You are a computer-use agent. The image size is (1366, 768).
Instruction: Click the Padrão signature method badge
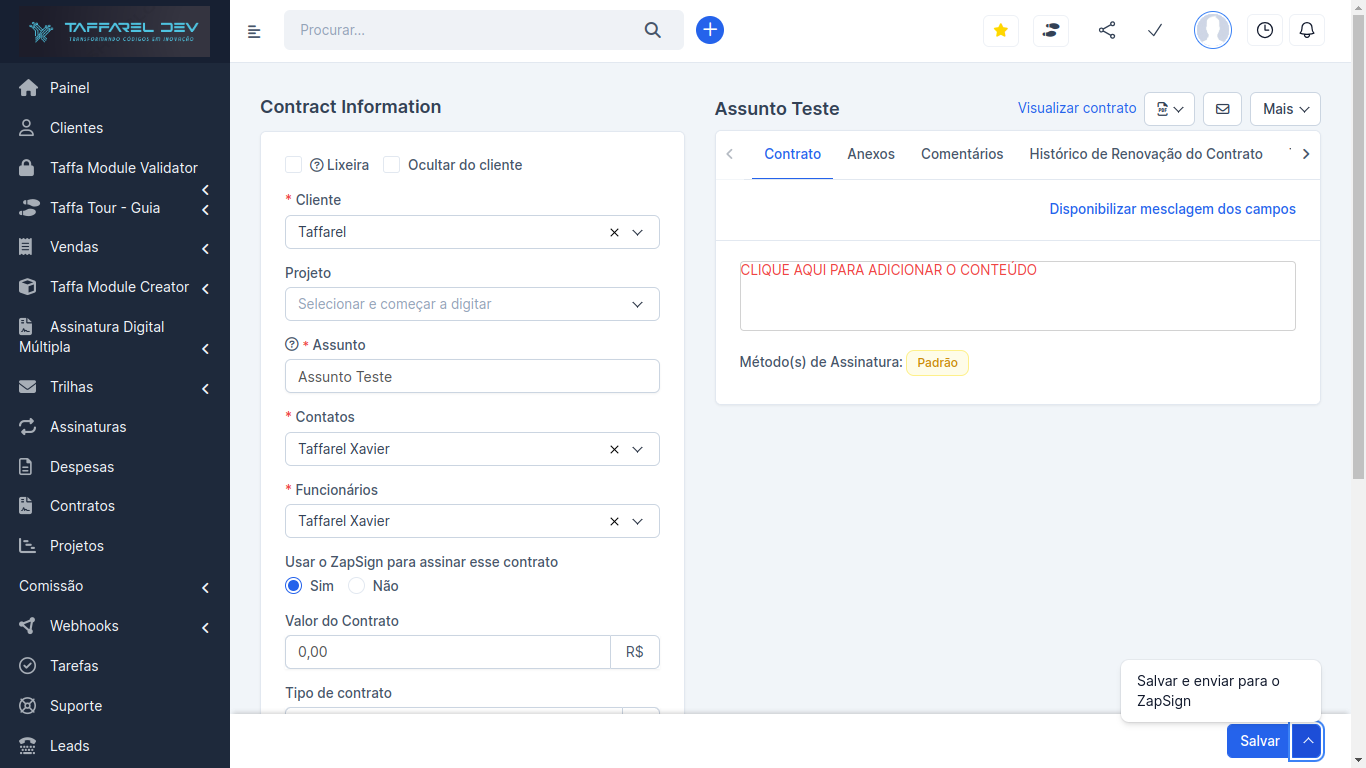pyautogui.click(x=937, y=362)
